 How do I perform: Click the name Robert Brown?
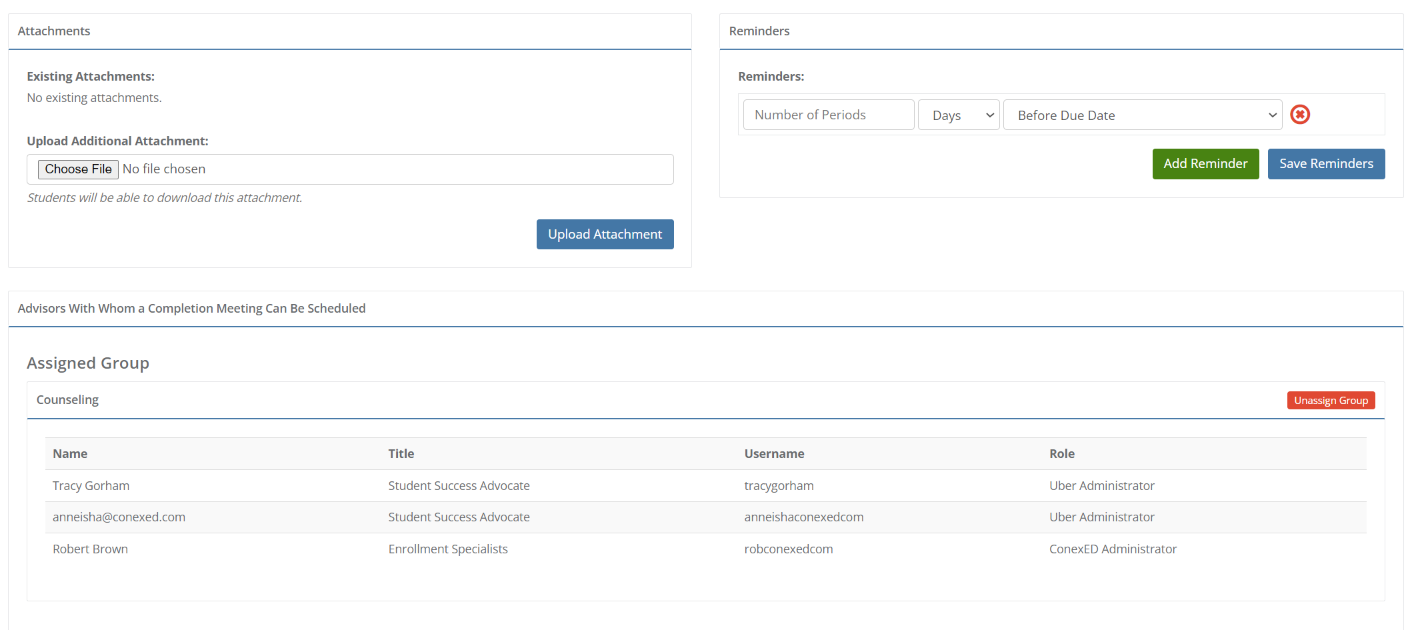coord(90,549)
